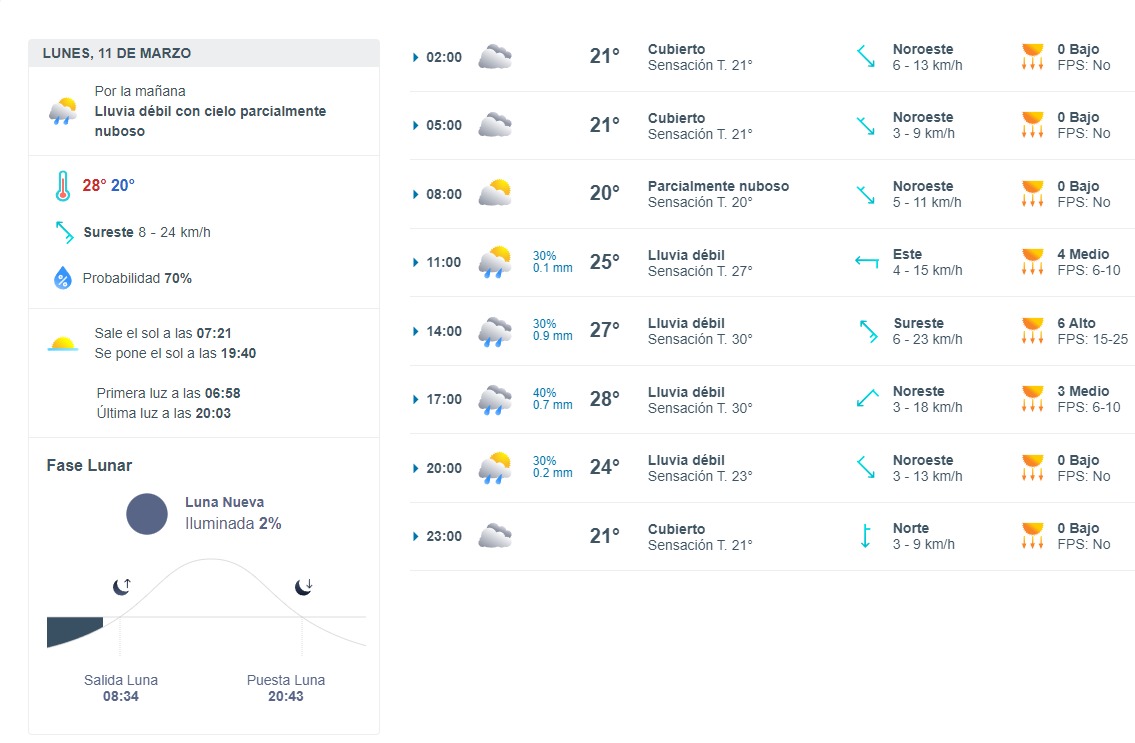
Task: Click the UV index icon for 14:00
Action: tap(1033, 331)
